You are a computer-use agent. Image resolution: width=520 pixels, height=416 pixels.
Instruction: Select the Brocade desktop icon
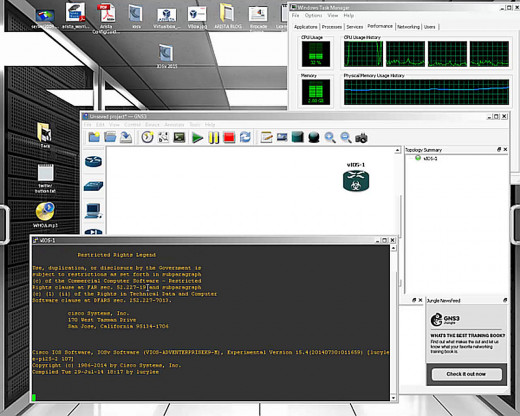tap(258, 16)
